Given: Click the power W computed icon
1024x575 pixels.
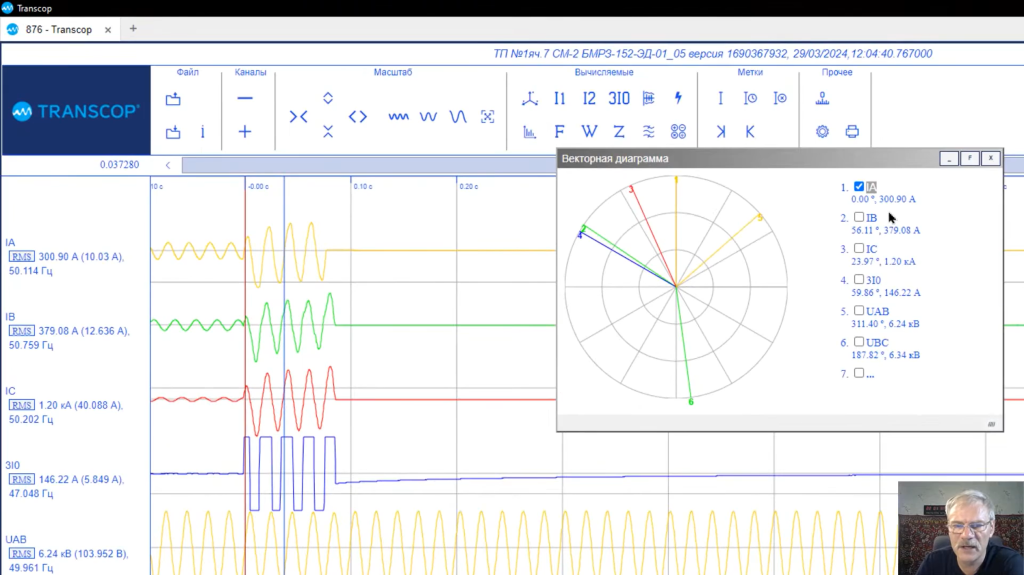Looking at the screenshot, I should tap(589, 132).
